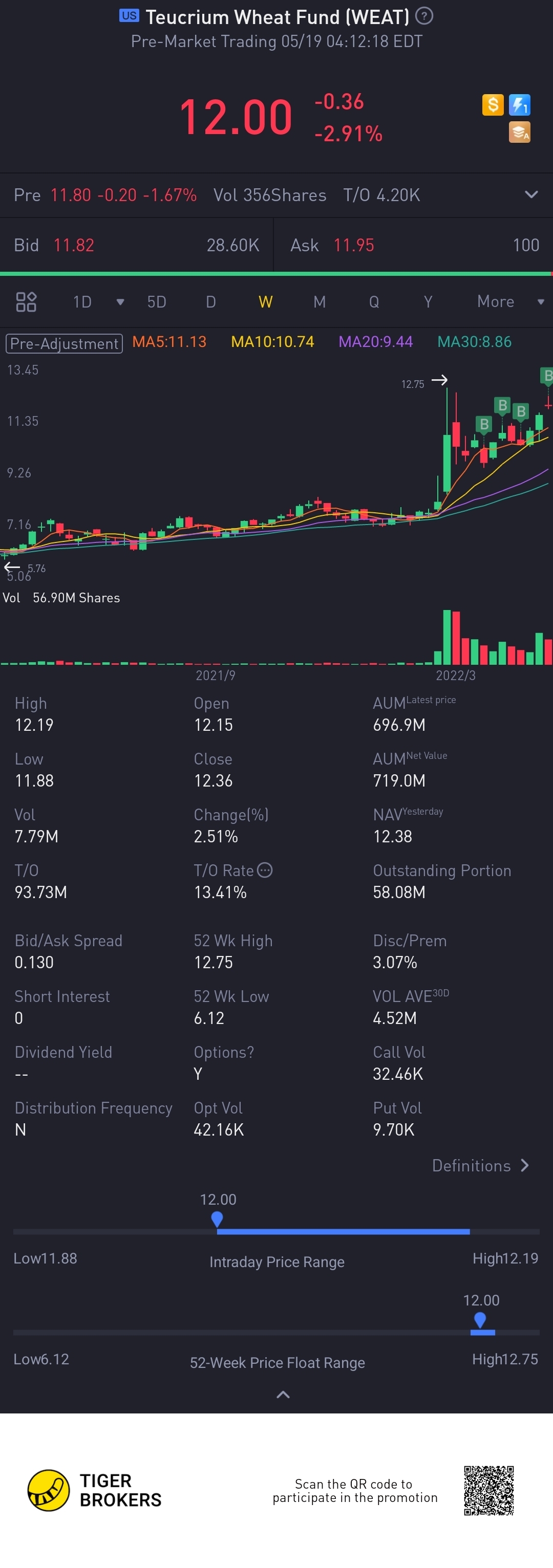Tap the MA5:11.13 indicator label
Screen dimensions: 553x1568
coord(169,342)
